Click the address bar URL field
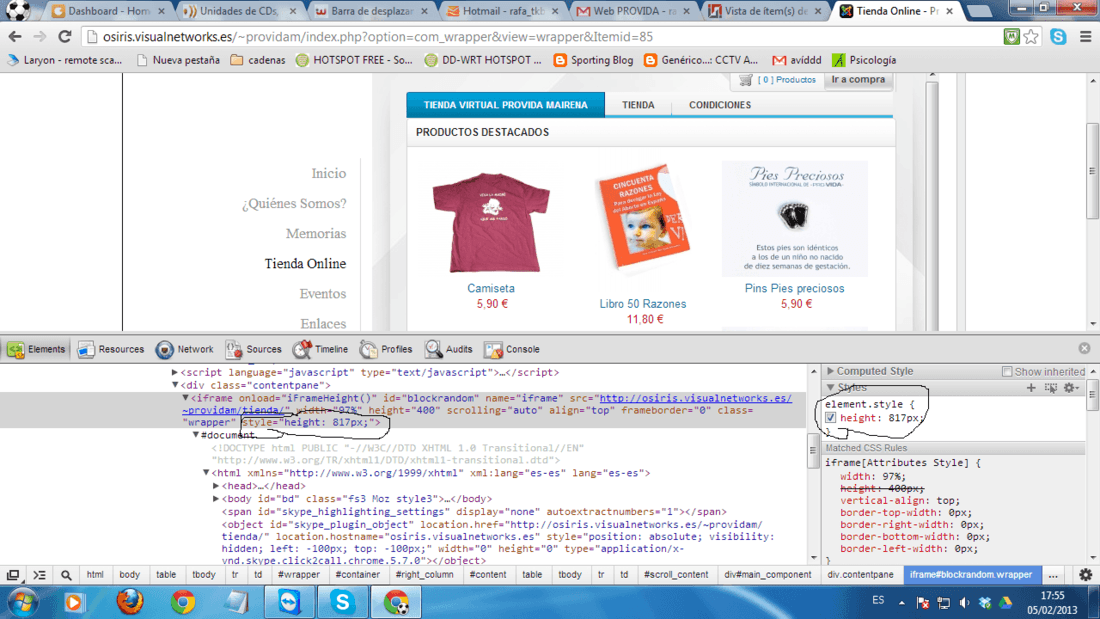Screen dimensions: 1100x619 click(x=540, y=36)
